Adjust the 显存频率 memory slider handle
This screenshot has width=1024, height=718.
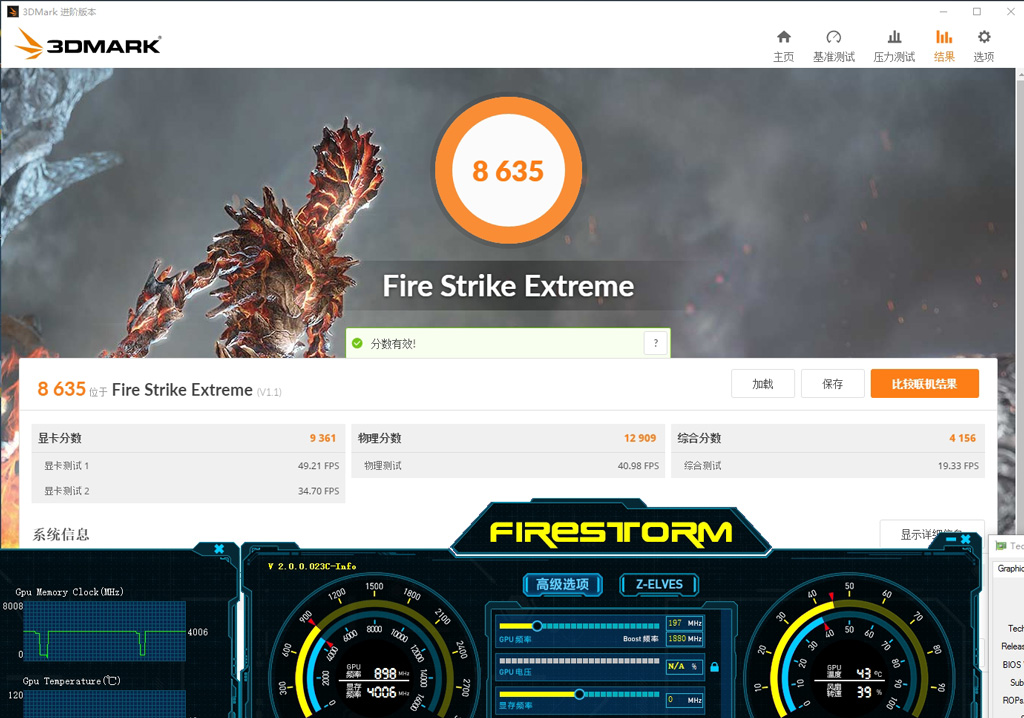click(579, 694)
